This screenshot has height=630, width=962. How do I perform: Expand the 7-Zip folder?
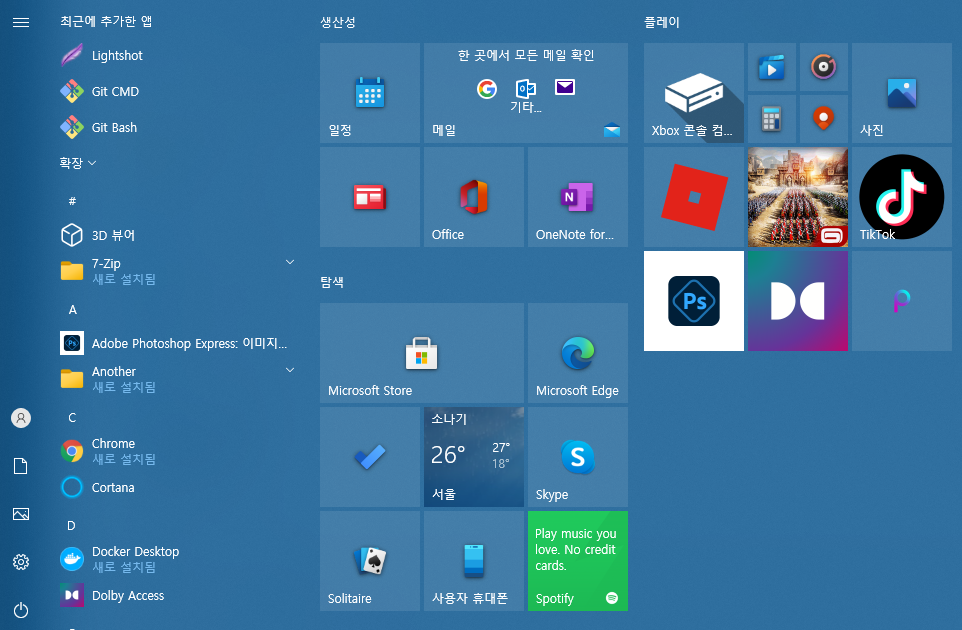coord(178,271)
